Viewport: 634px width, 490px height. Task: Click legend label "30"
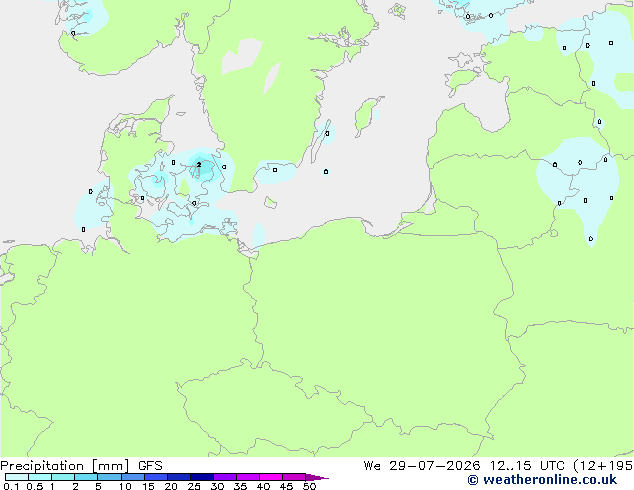(217, 486)
